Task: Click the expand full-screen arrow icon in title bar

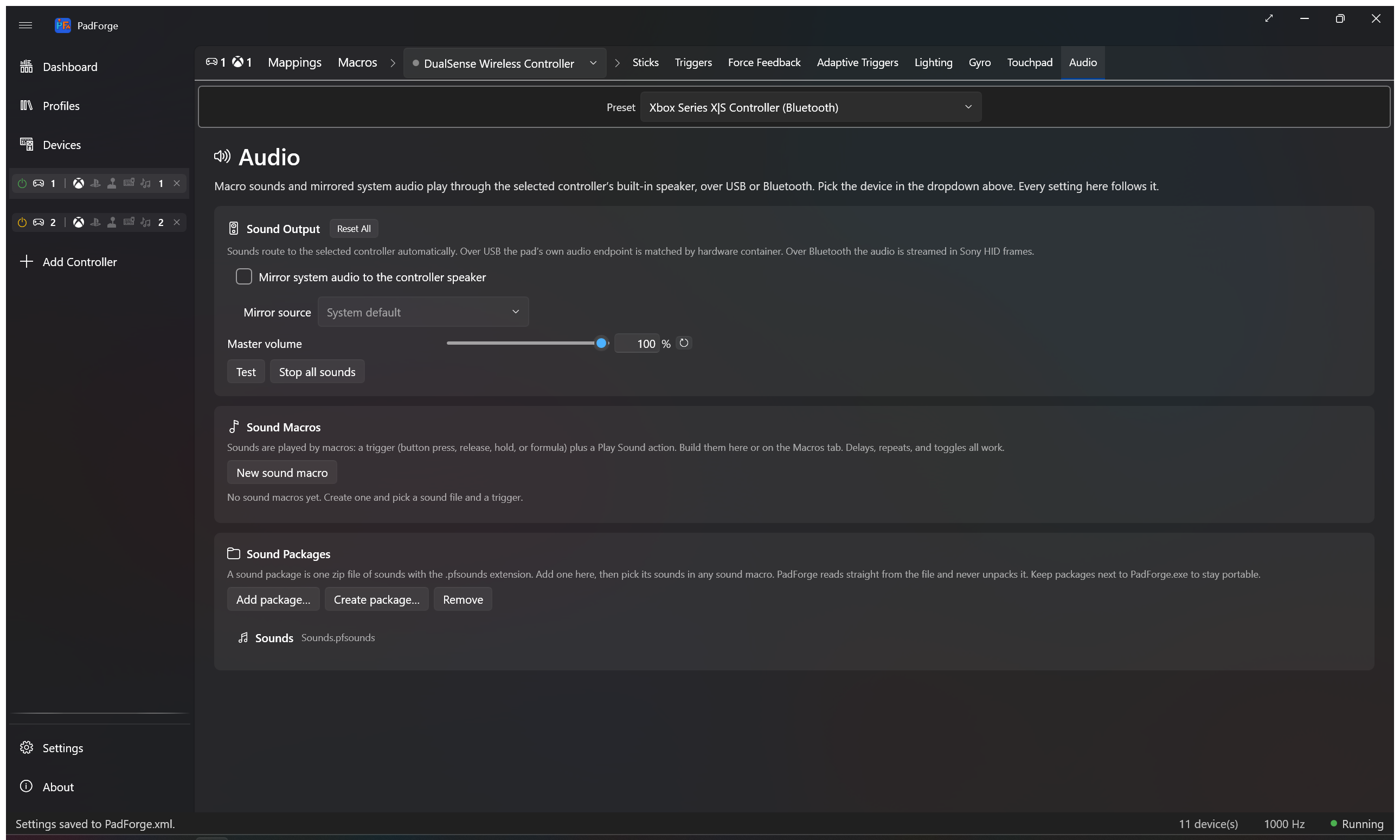Action: click(1269, 18)
